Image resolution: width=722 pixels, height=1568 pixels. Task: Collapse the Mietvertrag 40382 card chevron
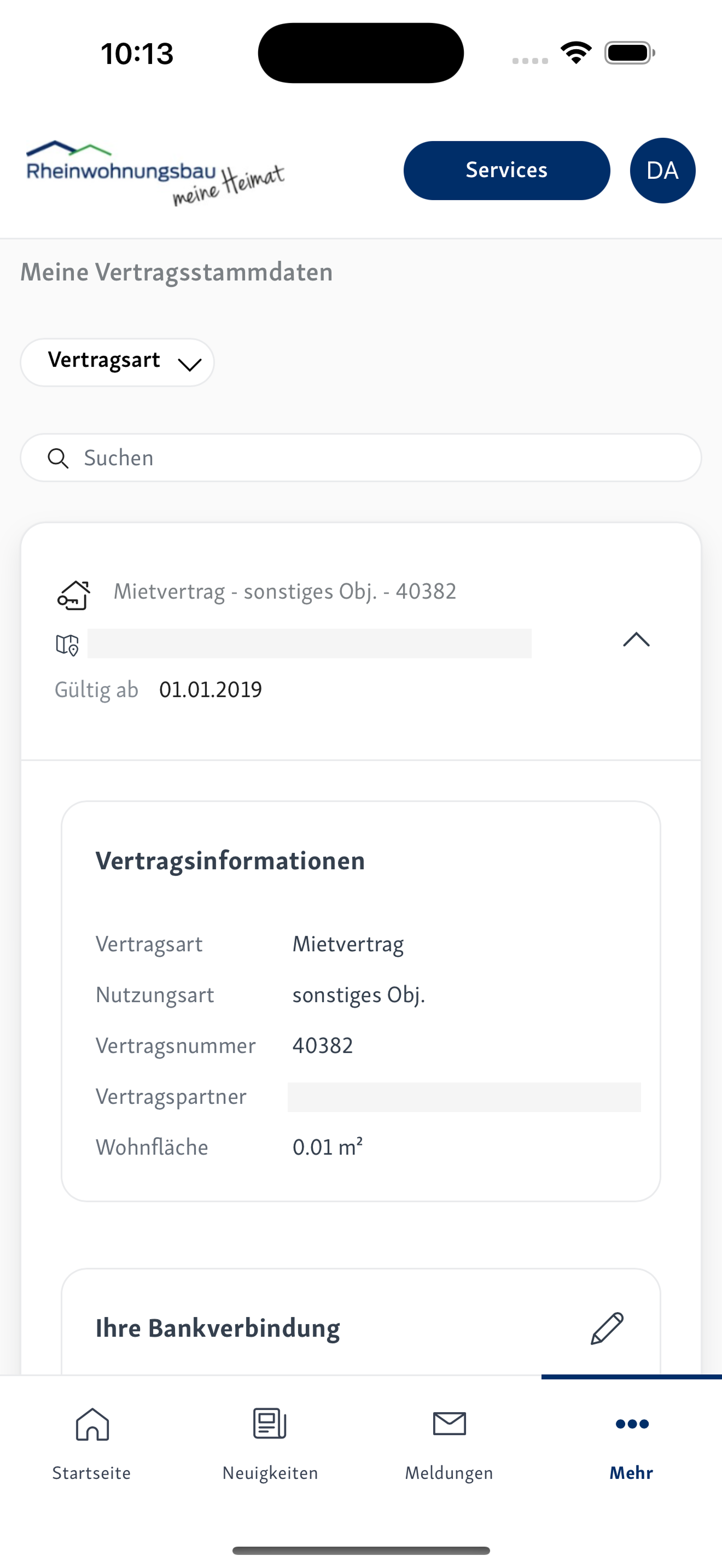click(x=636, y=640)
